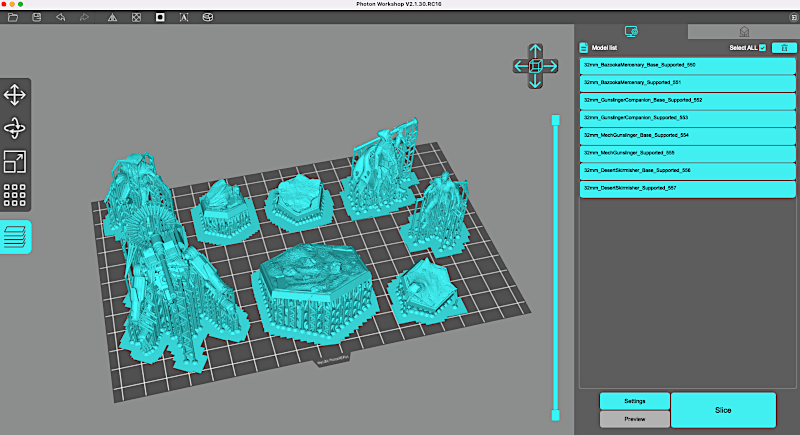Open the hollow and infill tool
This screenshot has height=435, width=800.
coord(136,17)
